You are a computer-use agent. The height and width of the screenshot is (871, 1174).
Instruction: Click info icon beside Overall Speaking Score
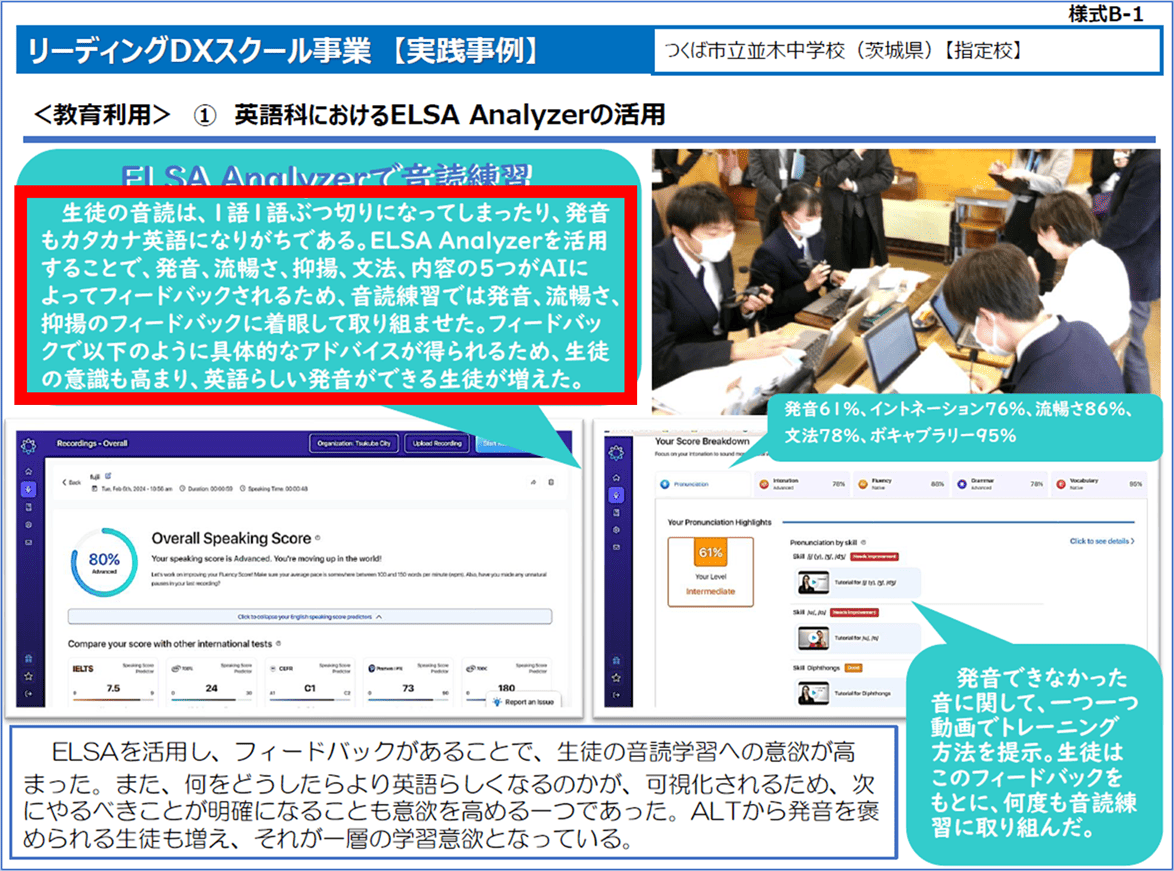(317, 538)
